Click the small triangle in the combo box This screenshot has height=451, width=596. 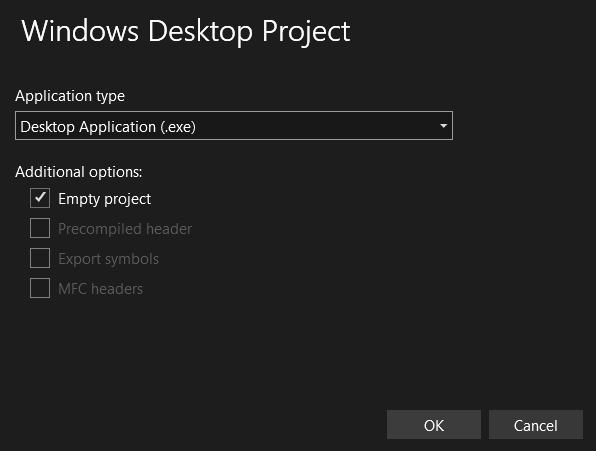[443, 126]
